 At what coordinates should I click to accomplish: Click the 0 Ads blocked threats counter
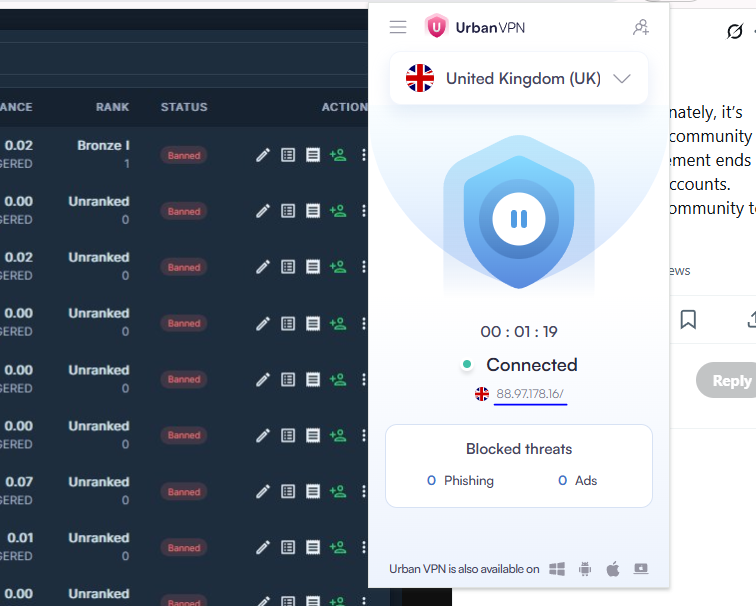[578, 481]
